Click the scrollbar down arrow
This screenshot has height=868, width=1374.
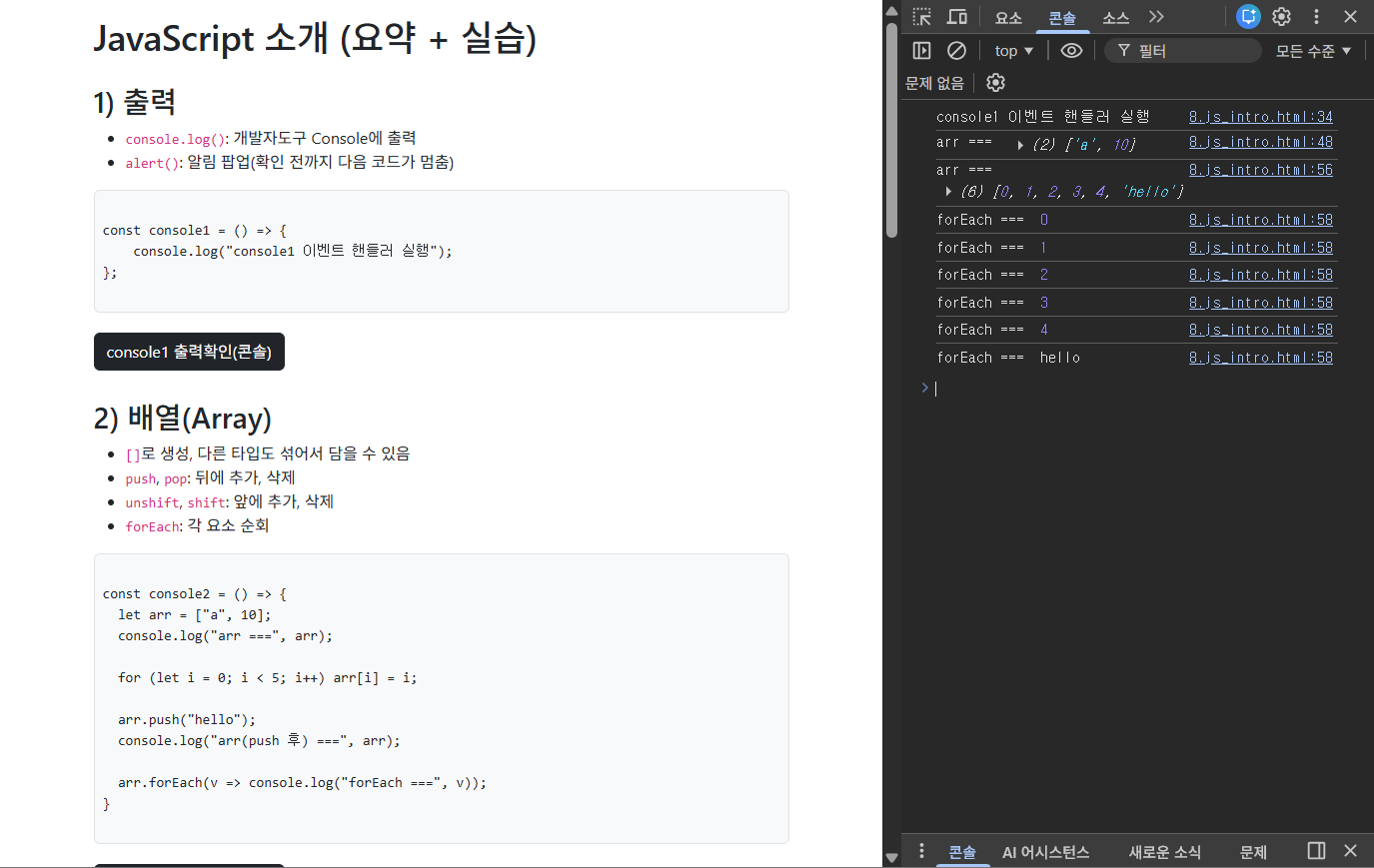[891, 857]
